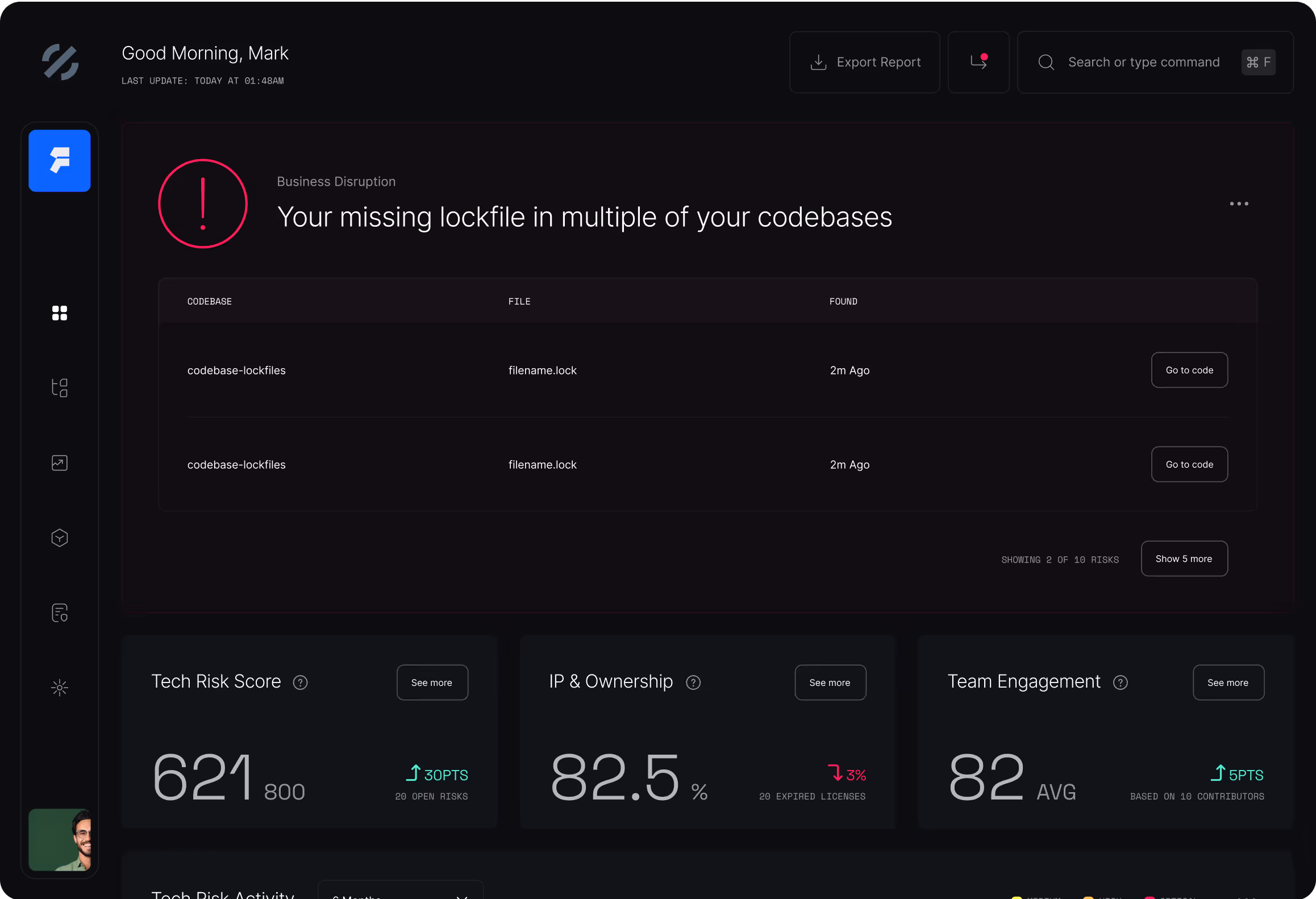
Task: Click the Search or type command field
Action: click(1143, 62)
